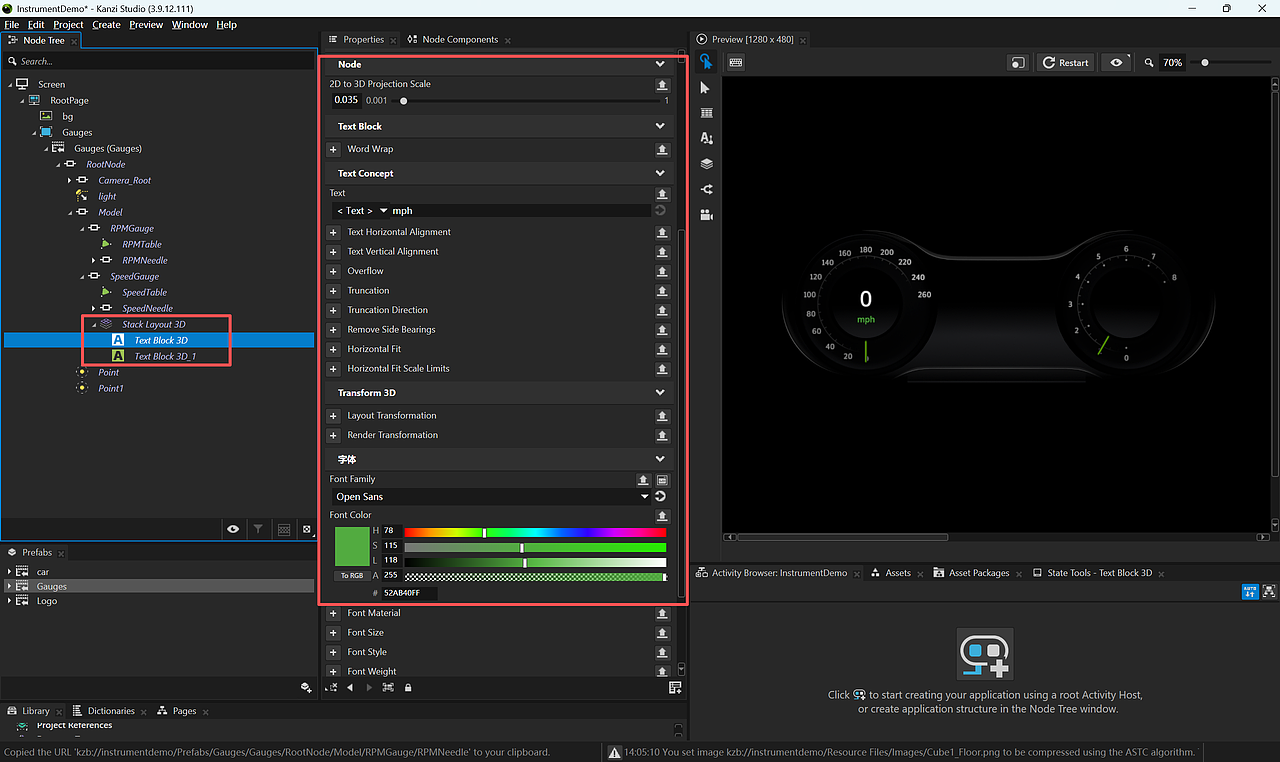Click the zoom magnifier icon in Preview

pyautogui.click(x=1150, y=62)
